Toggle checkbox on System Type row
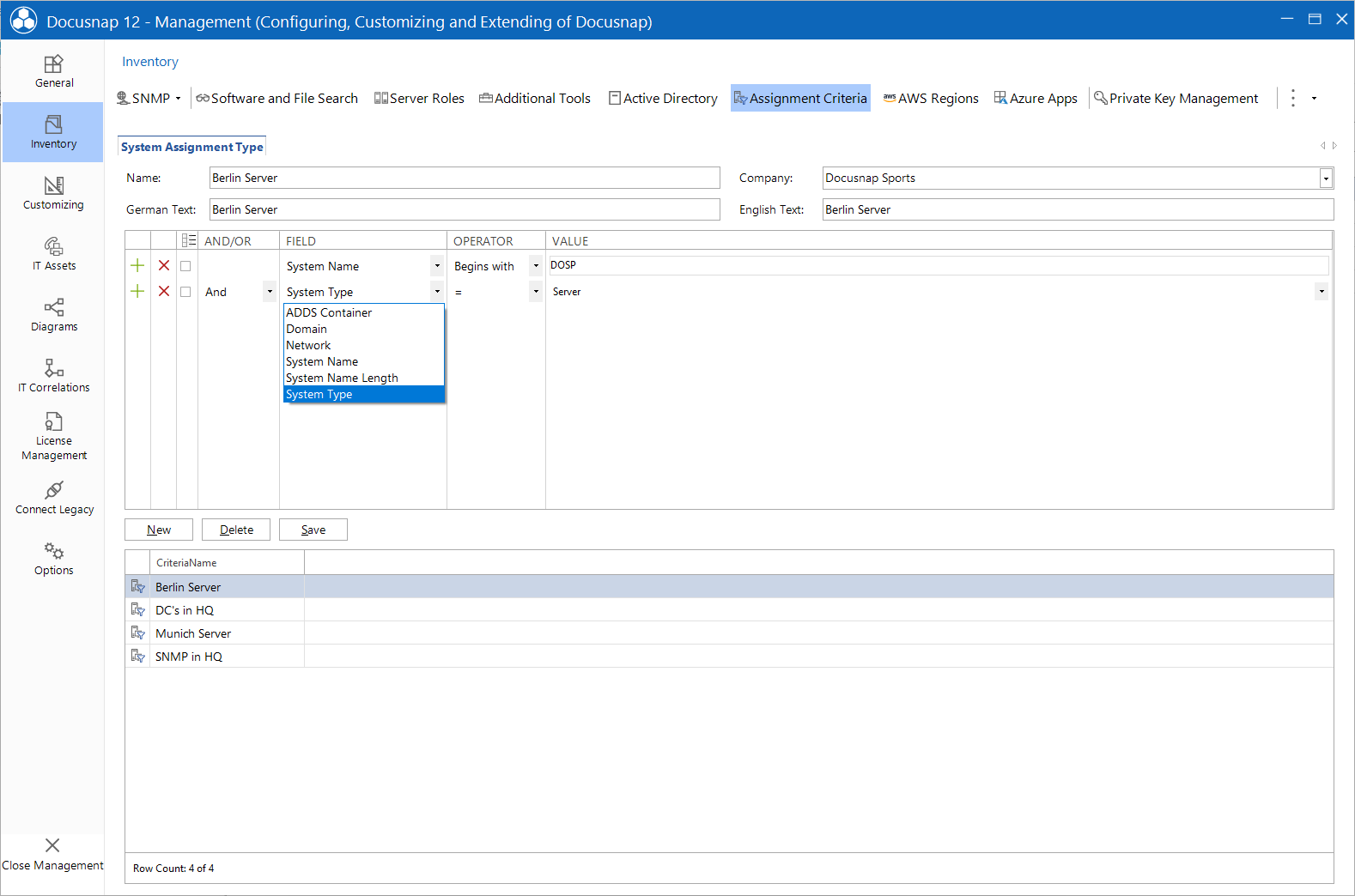The height and width of the screenshot is (896, 1355). 185,292
